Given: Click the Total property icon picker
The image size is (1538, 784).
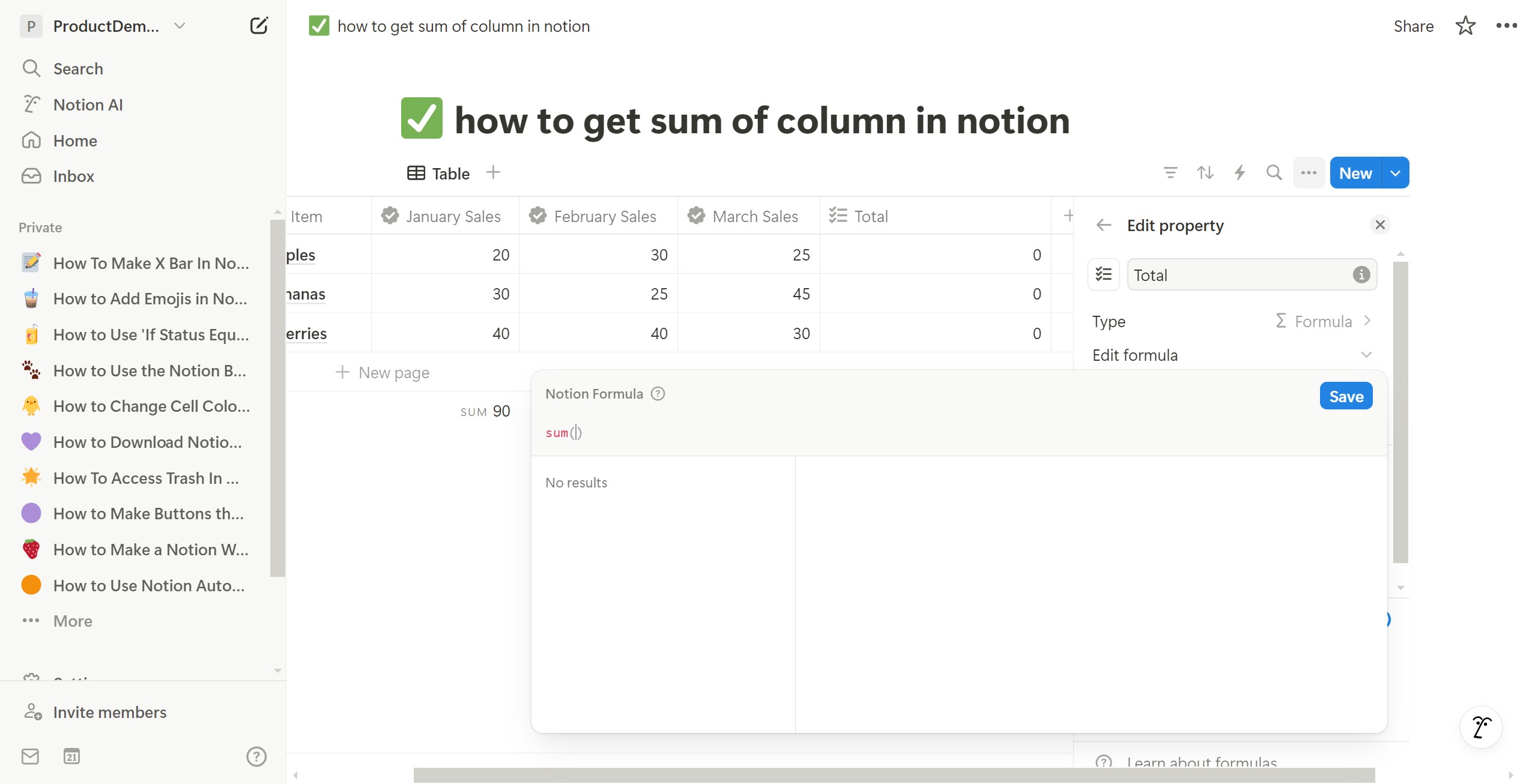Looking at the screenshot, I should pyautogui.click(x=1104, y=274).
